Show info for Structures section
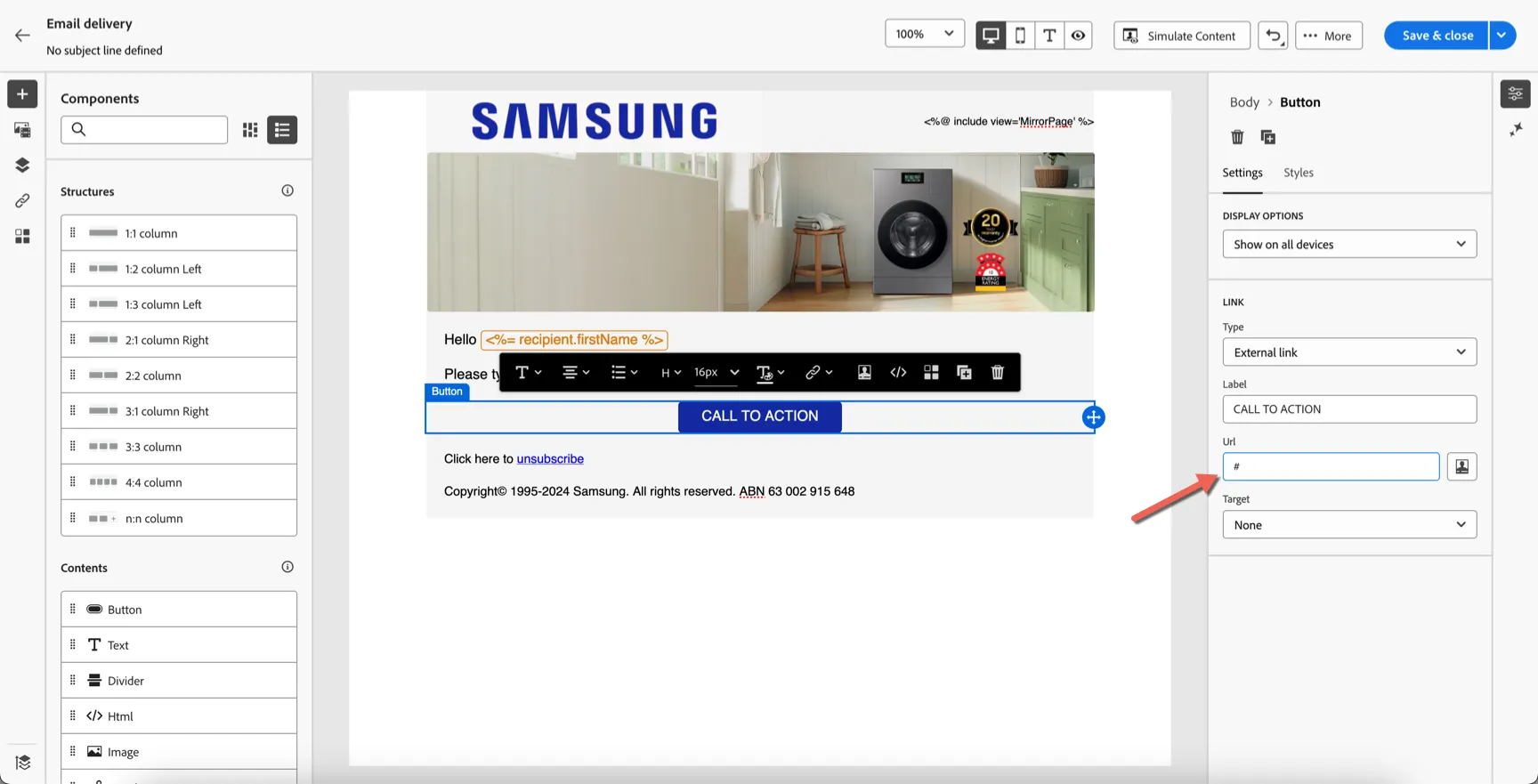Viewport: 1538px width, 784px height. (x=287, y=190)
